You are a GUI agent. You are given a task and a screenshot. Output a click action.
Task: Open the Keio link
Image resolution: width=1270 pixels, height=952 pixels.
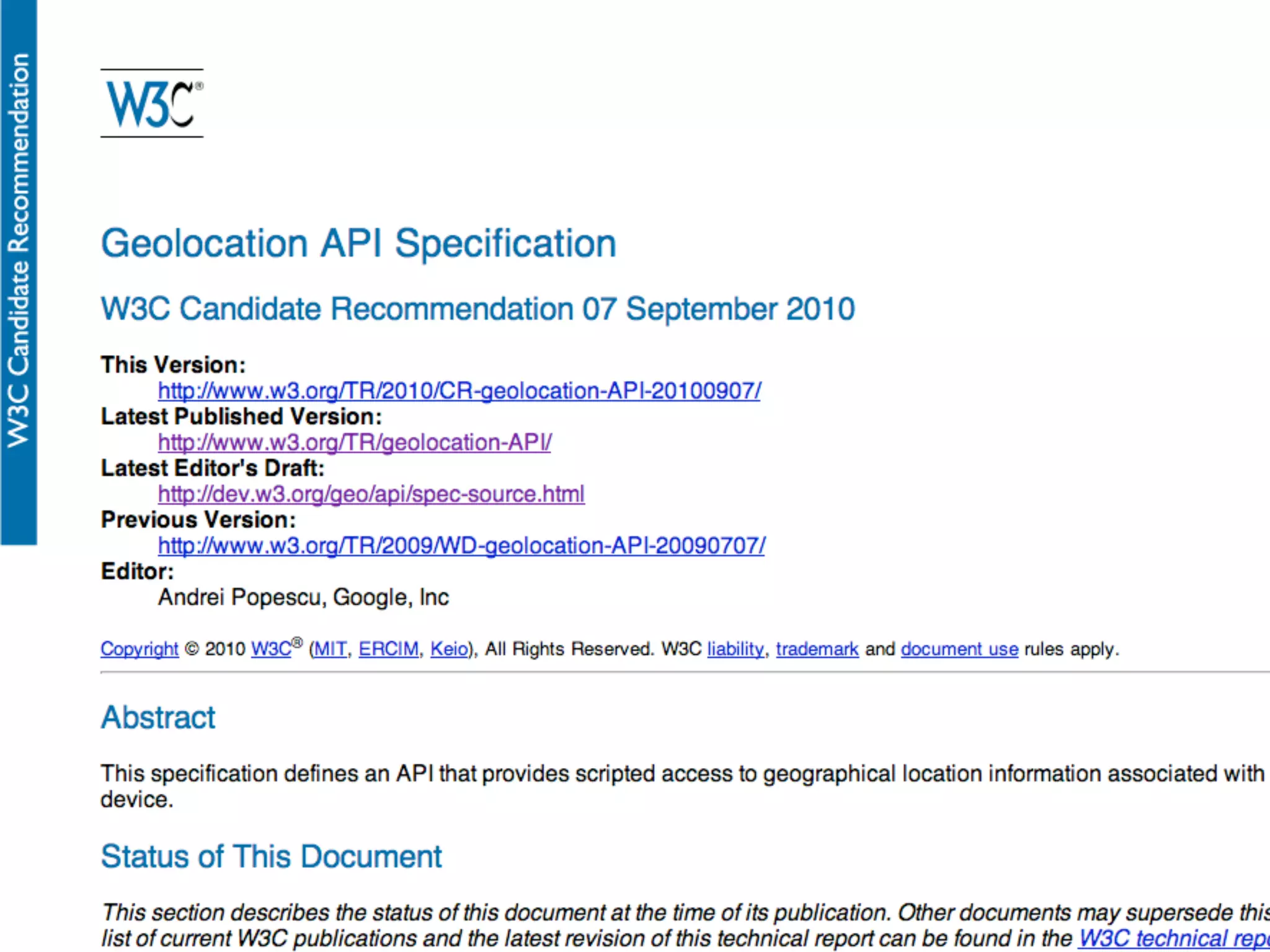click(450, 649)
